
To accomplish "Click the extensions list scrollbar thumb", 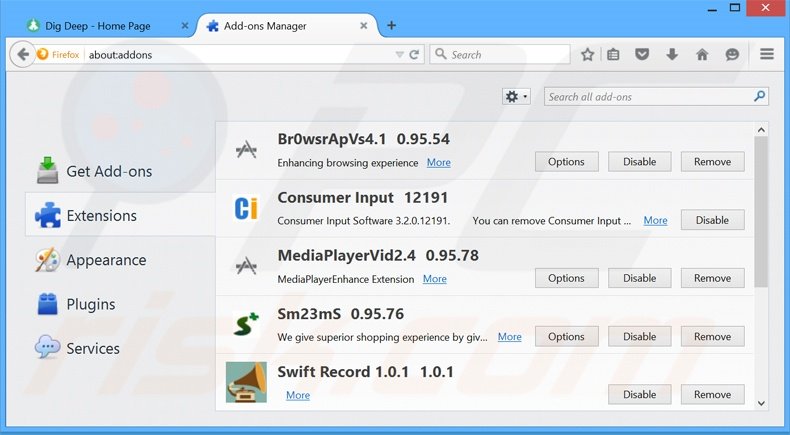I will [x=761, y=212].
